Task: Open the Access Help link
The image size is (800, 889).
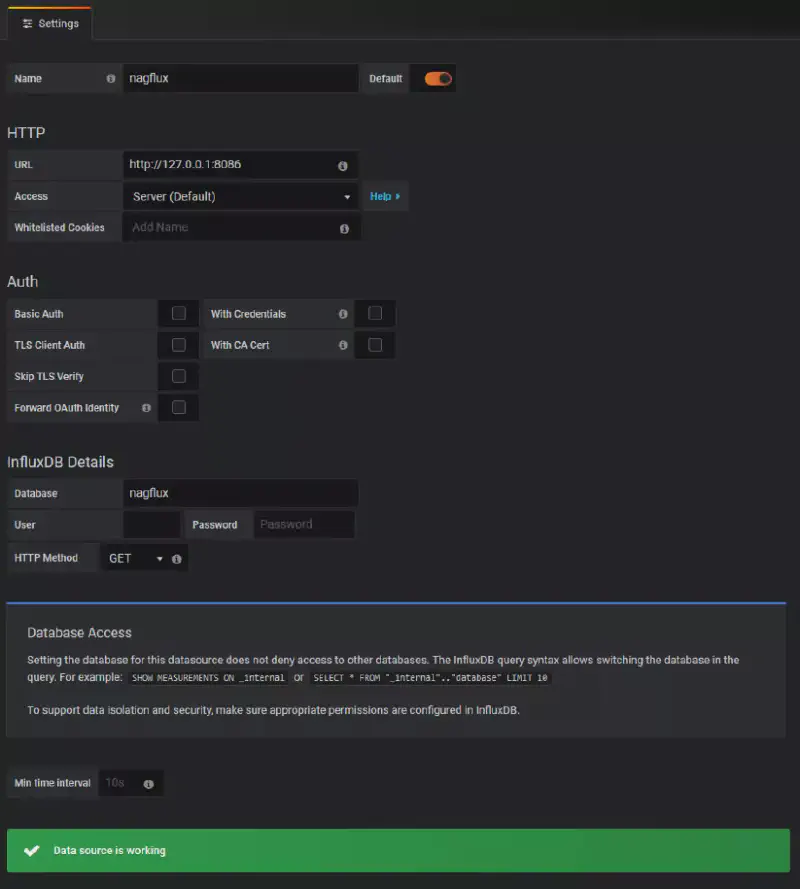Action: click(x=385, y=196)
